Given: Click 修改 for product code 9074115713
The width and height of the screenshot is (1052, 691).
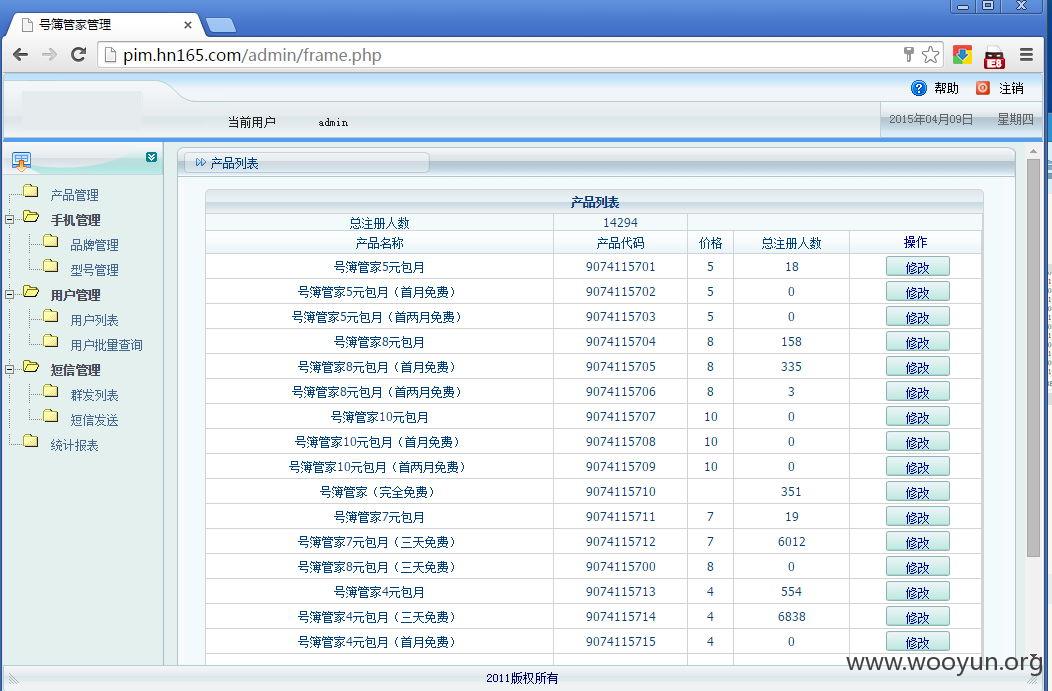Looking at the screenshot, I should coord(917,592).
